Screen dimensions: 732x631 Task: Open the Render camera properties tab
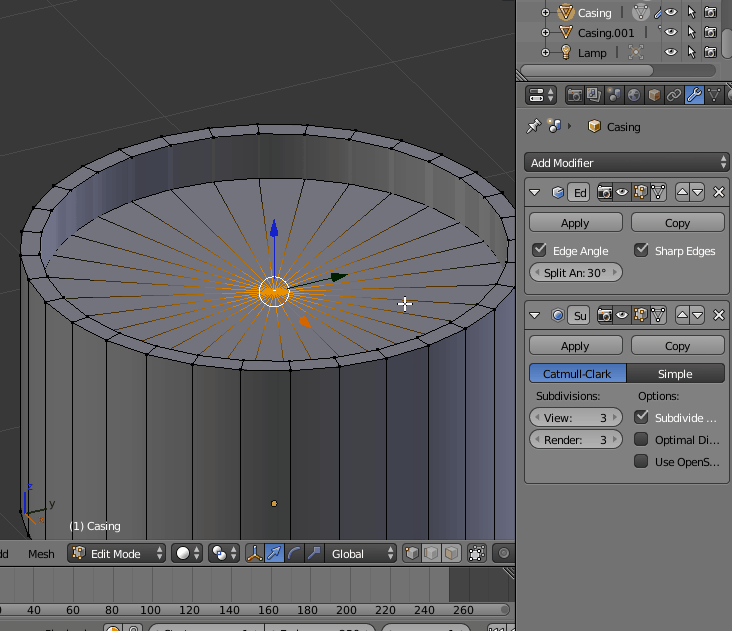point(575,96)
